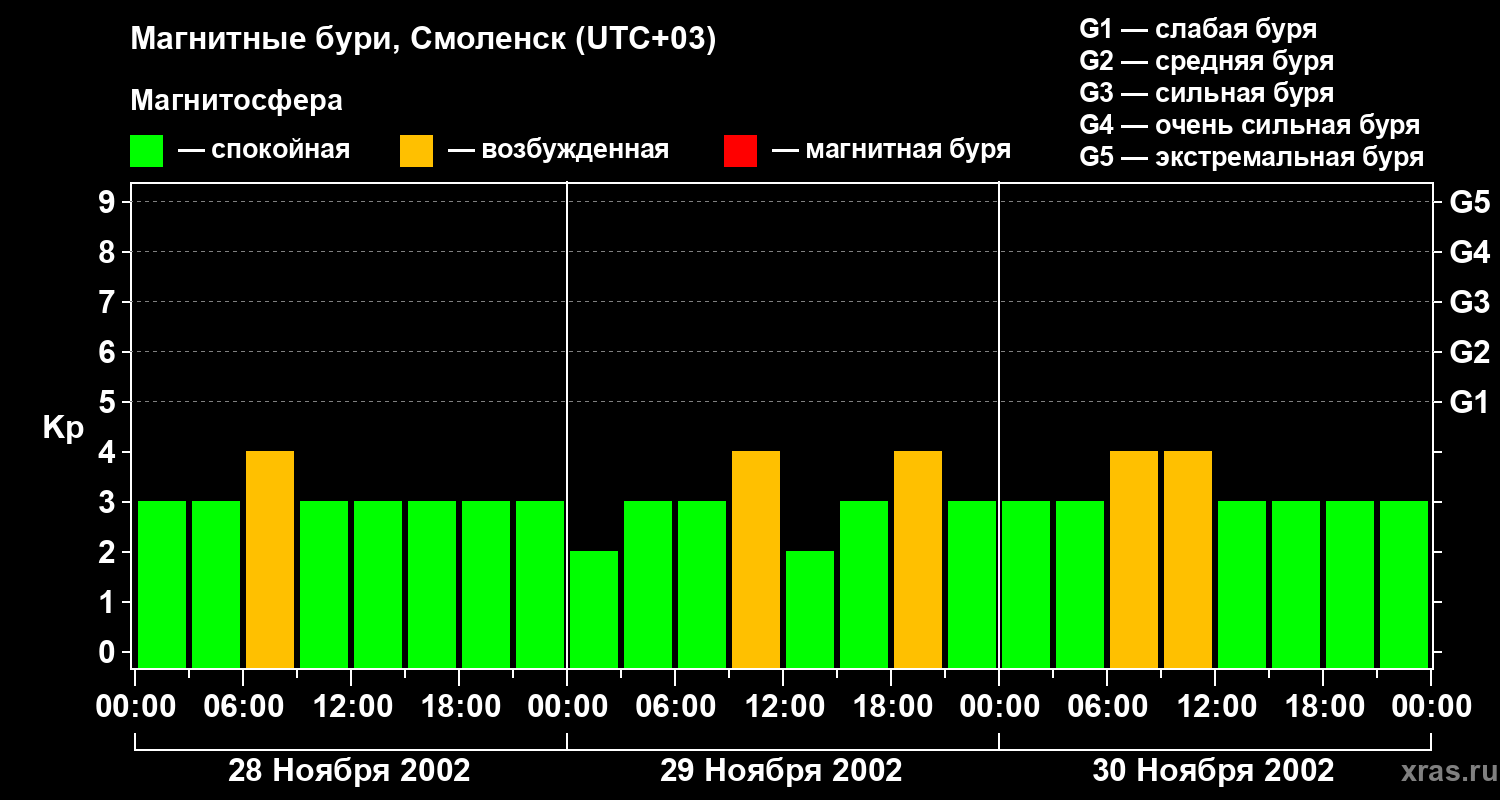Click the orange 'возбужденная' legend swatch

(x=416, y=151)
